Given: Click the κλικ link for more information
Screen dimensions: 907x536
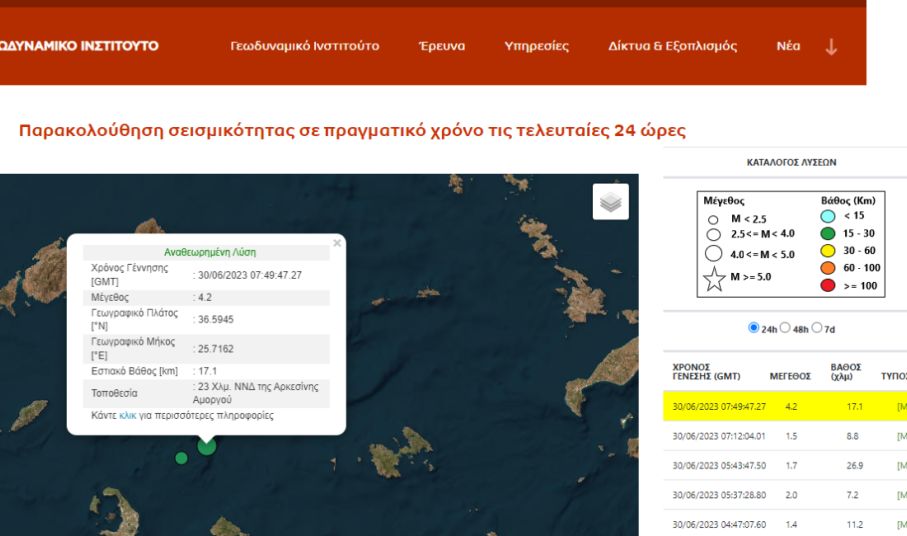Looking at the screenshot, I should click(x=127, y=415).
